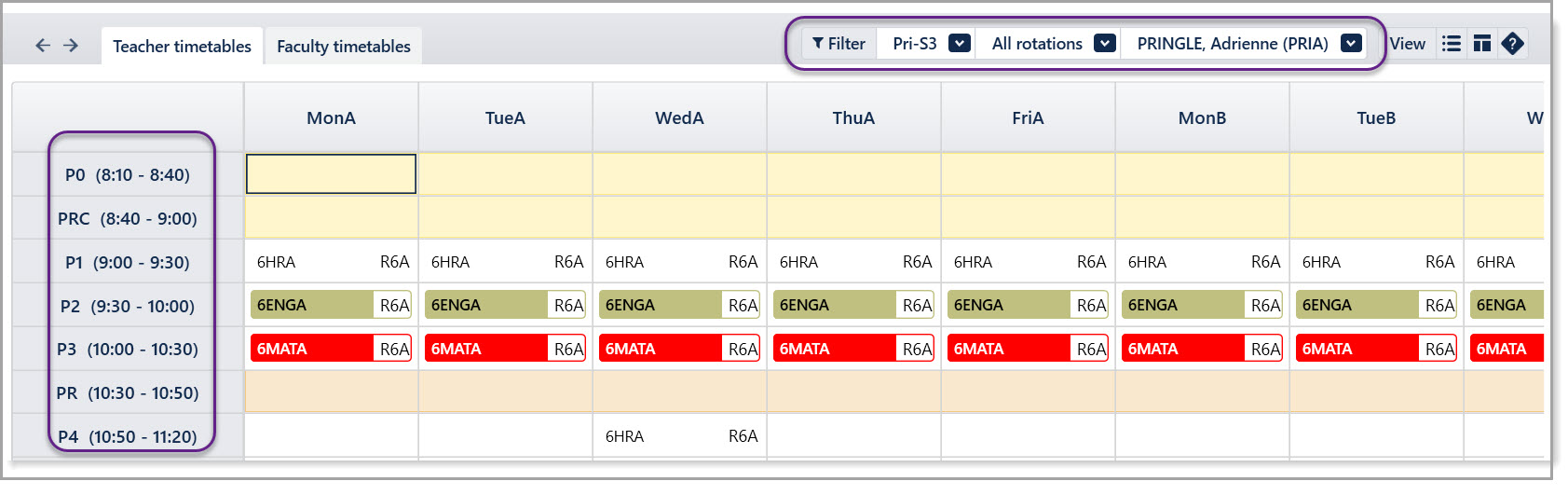This screenshot has width=1568, height=495.
Task: Click the FriA column header
Action: click(1028, 117)
